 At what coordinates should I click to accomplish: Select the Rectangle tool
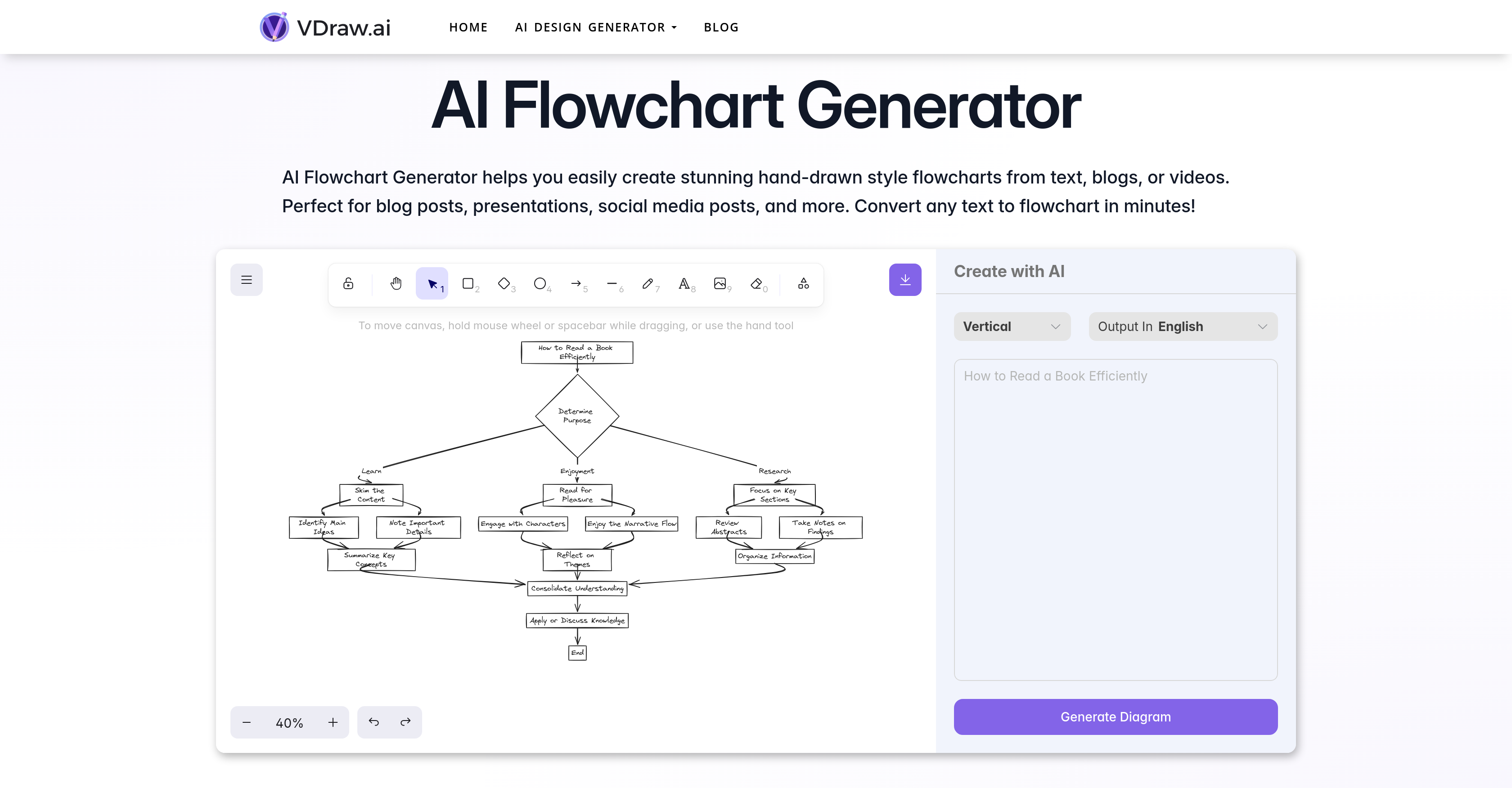[468, 284]
